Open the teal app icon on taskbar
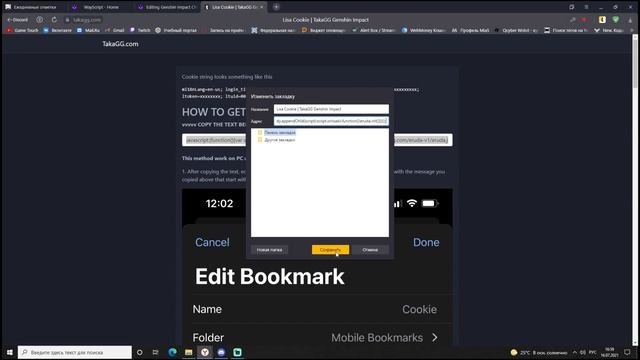 click(x=238, y=352)
